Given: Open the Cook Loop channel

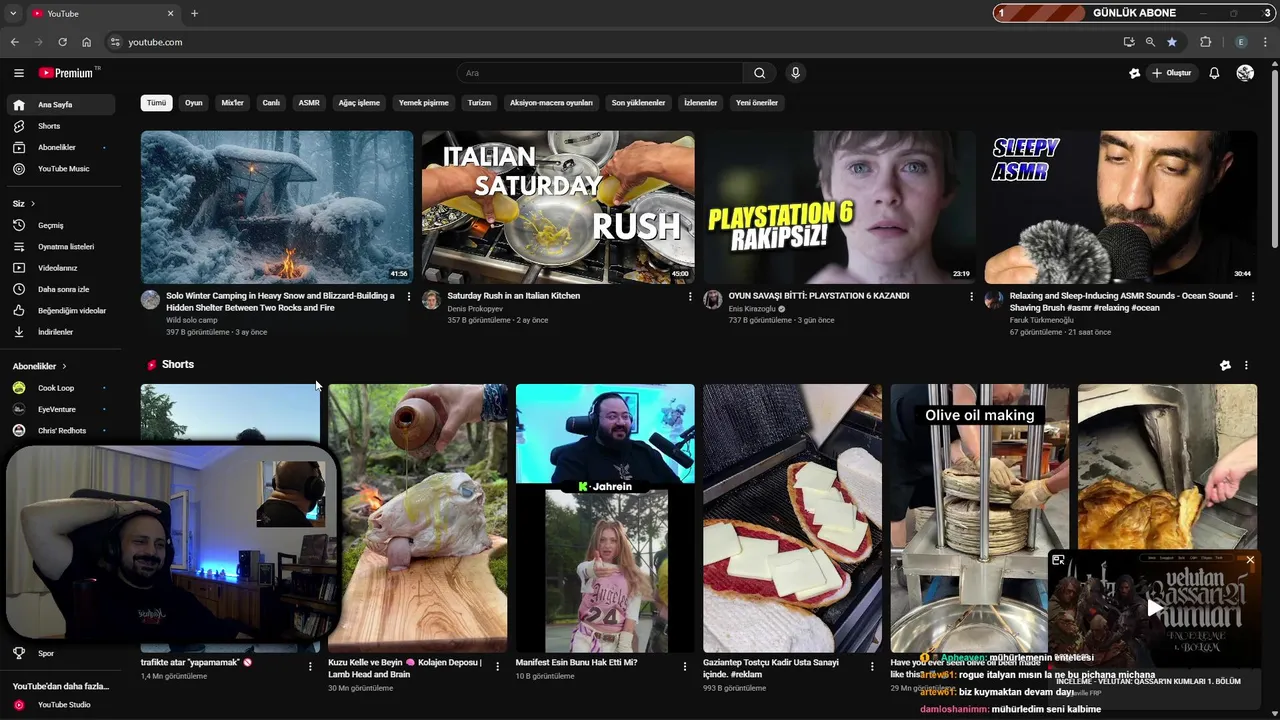Looking at the screenshot, I should pos(61,388).
